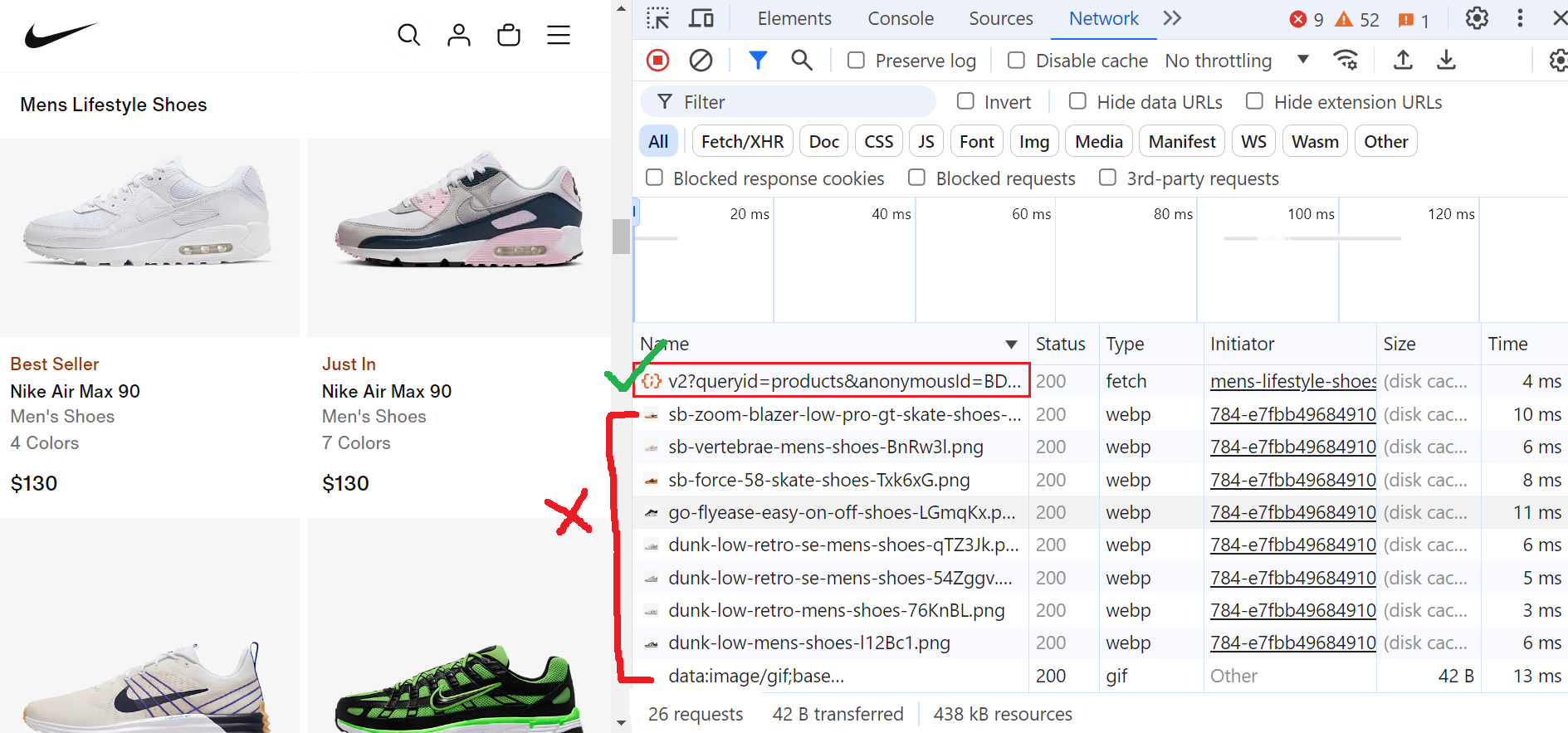The image size is (1568, 733).
Task: Clear the network log
Action: 701,60
